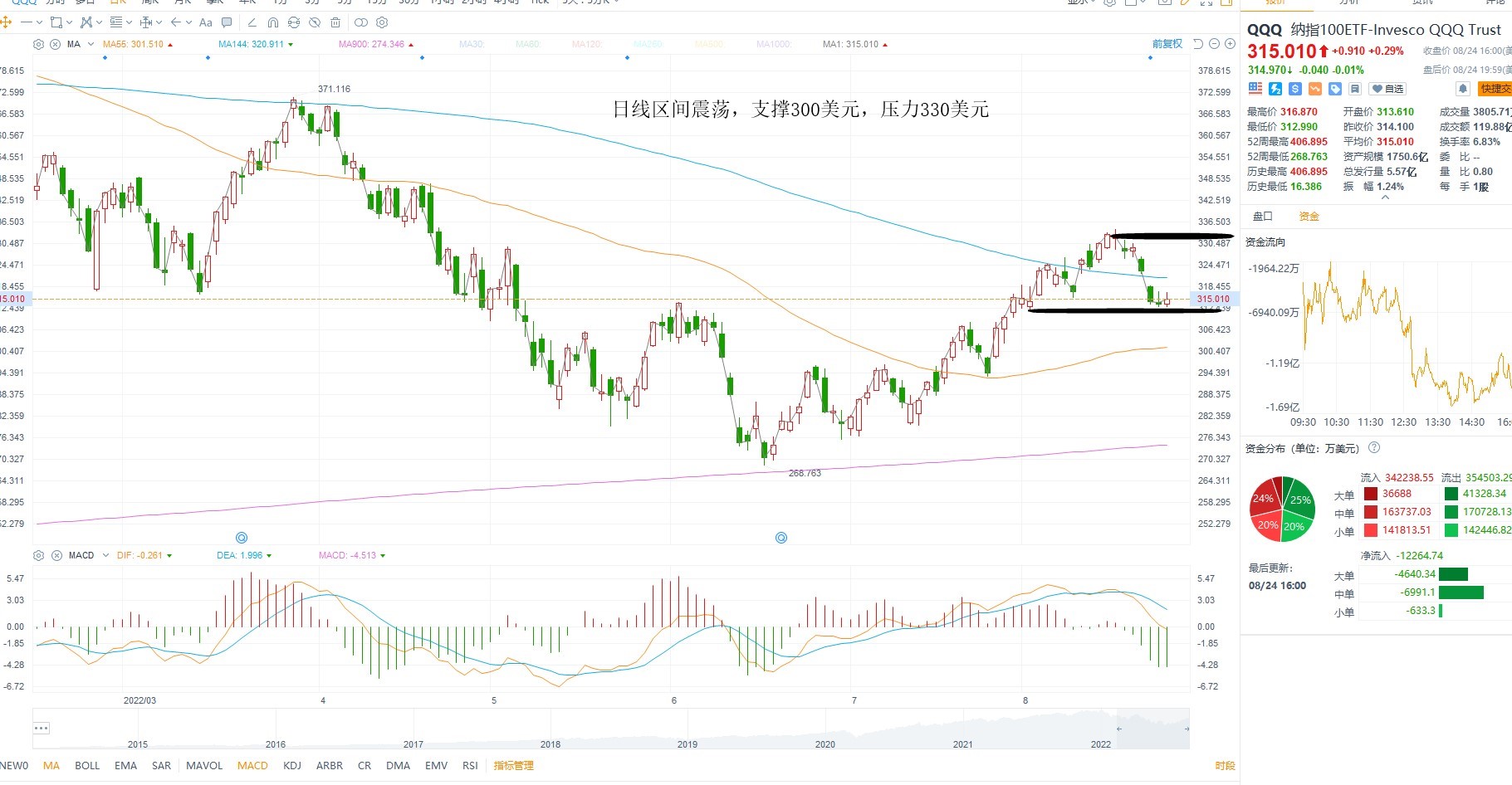Open drawing toolbar settings gear

(x=382, y=22)
